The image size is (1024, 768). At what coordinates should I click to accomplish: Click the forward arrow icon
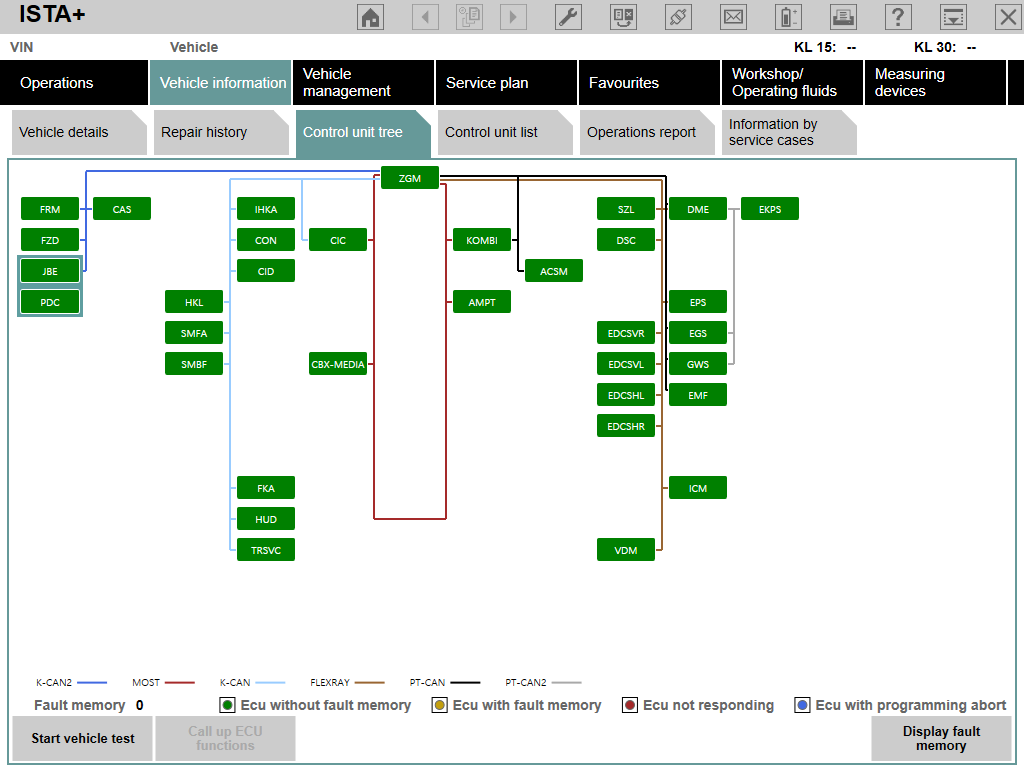coord(513,17)
